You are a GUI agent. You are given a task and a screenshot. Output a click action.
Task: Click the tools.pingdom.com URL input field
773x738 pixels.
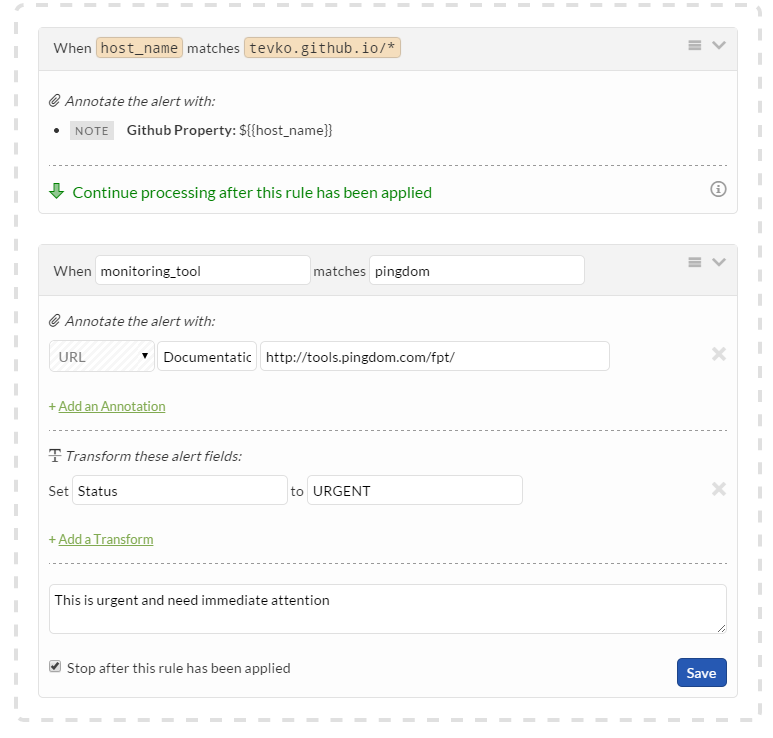[434, 356]
